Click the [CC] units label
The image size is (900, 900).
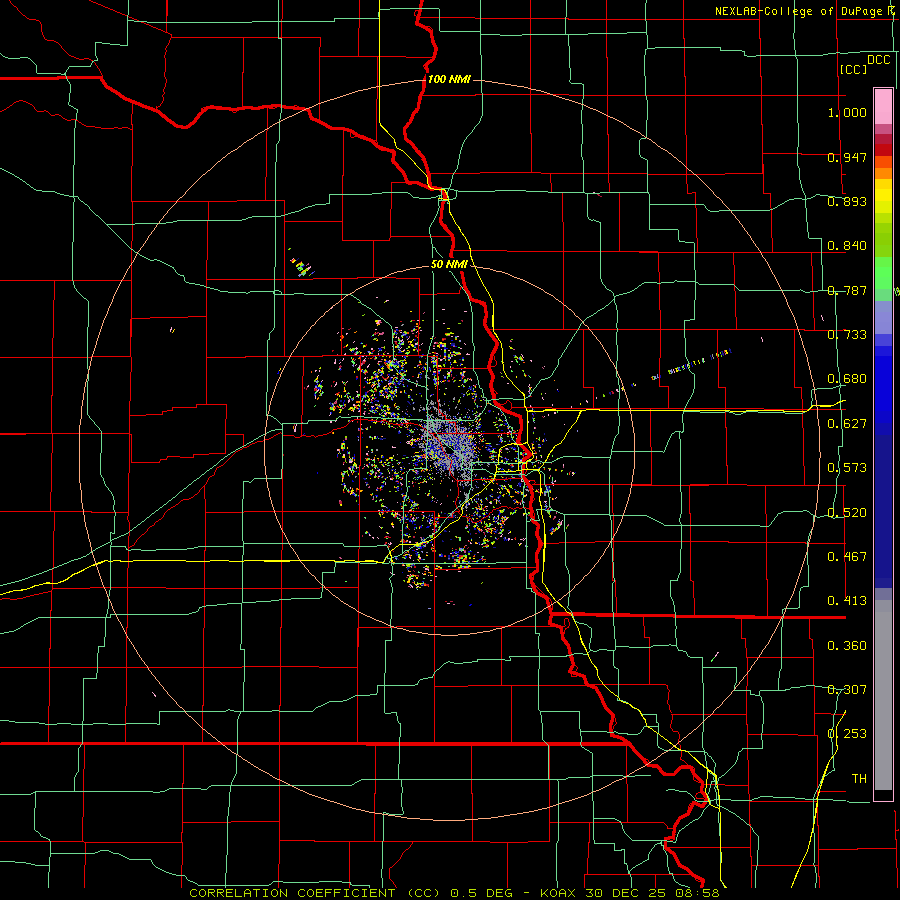coord(854,69)
